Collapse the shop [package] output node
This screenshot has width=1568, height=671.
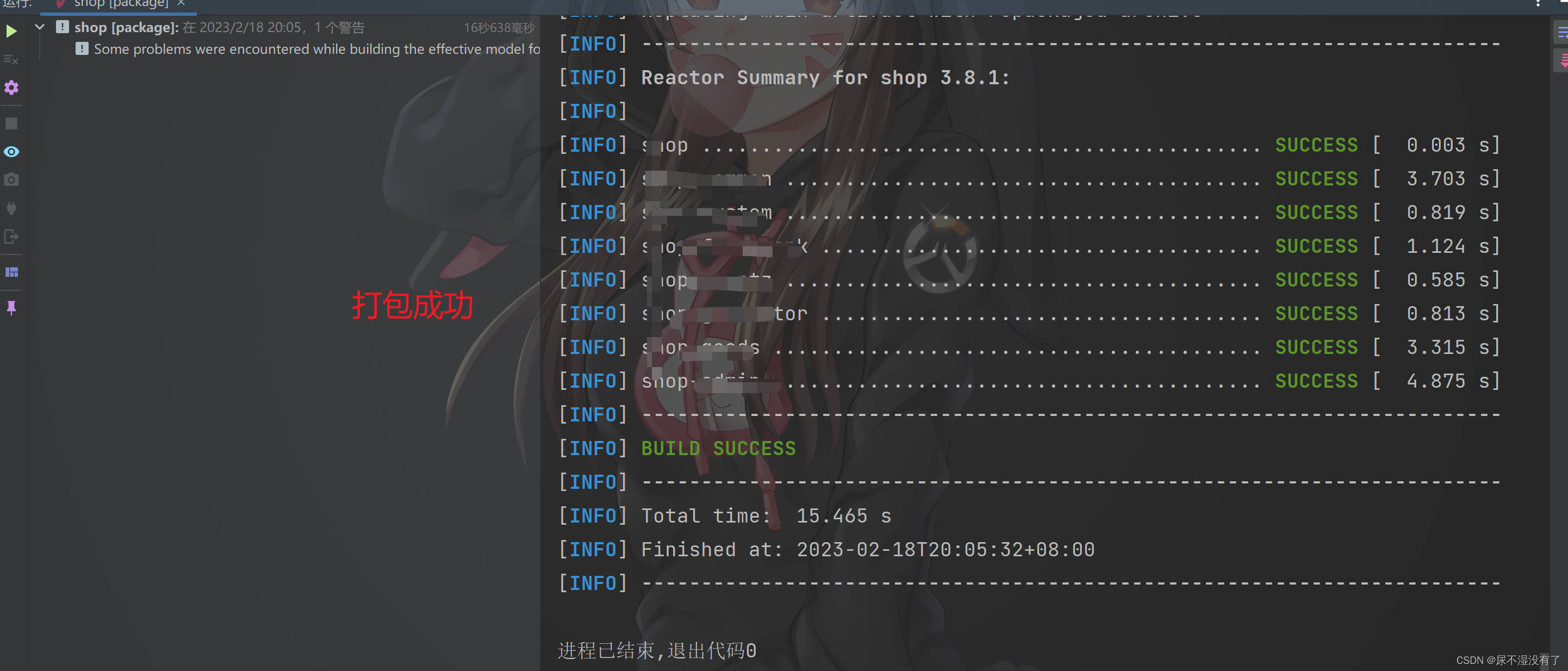click(x=39, y=27)
